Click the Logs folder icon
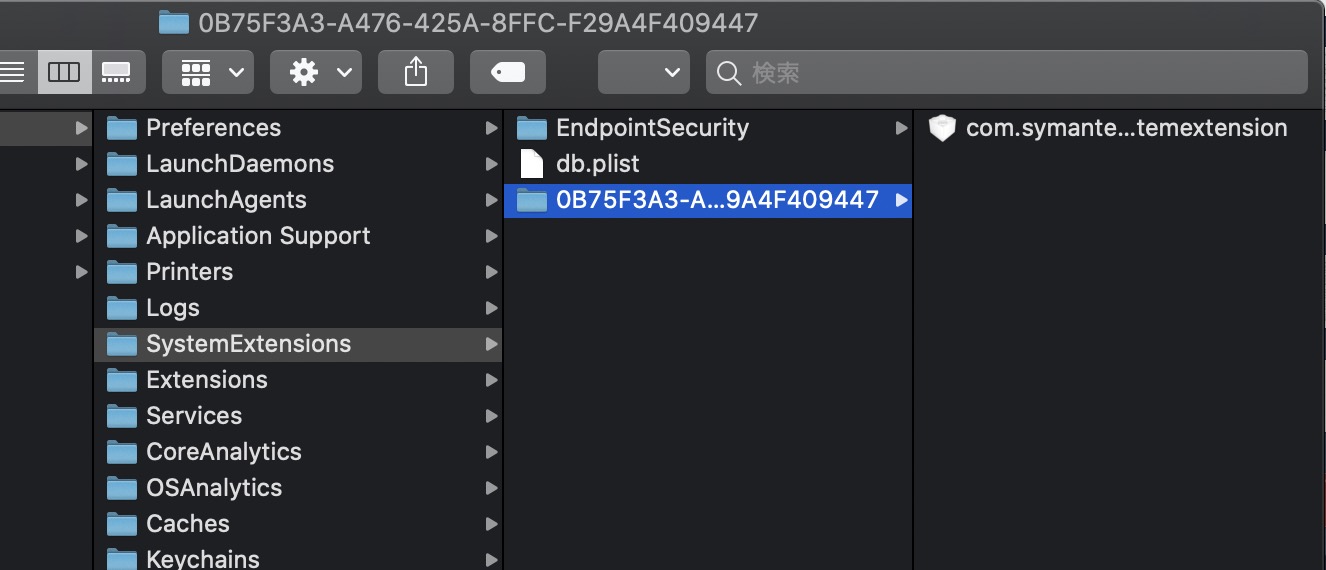 coord(122,308)
